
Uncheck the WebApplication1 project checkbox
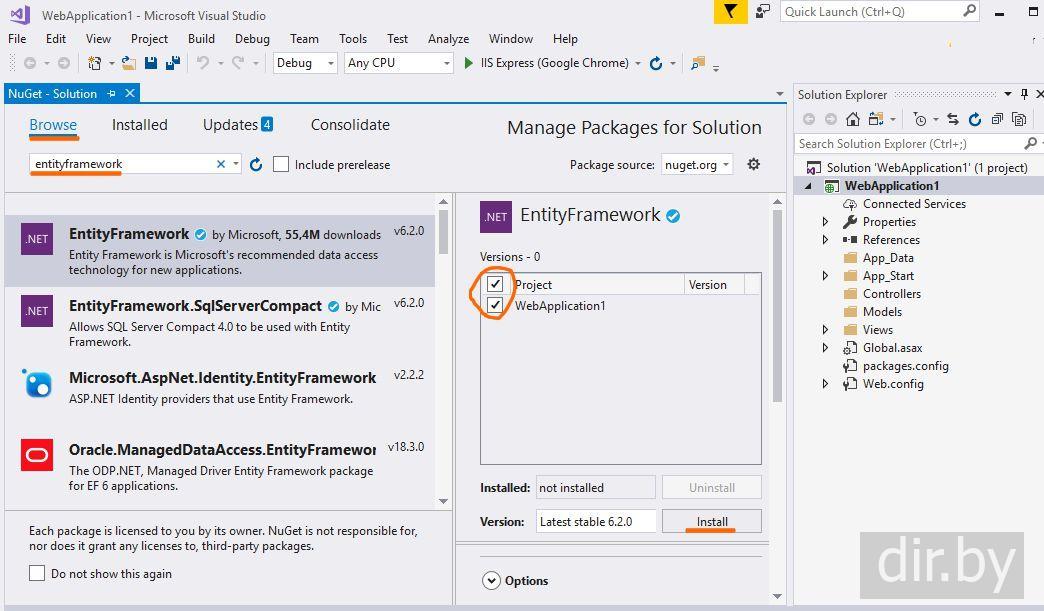click(x=495, y=305)
